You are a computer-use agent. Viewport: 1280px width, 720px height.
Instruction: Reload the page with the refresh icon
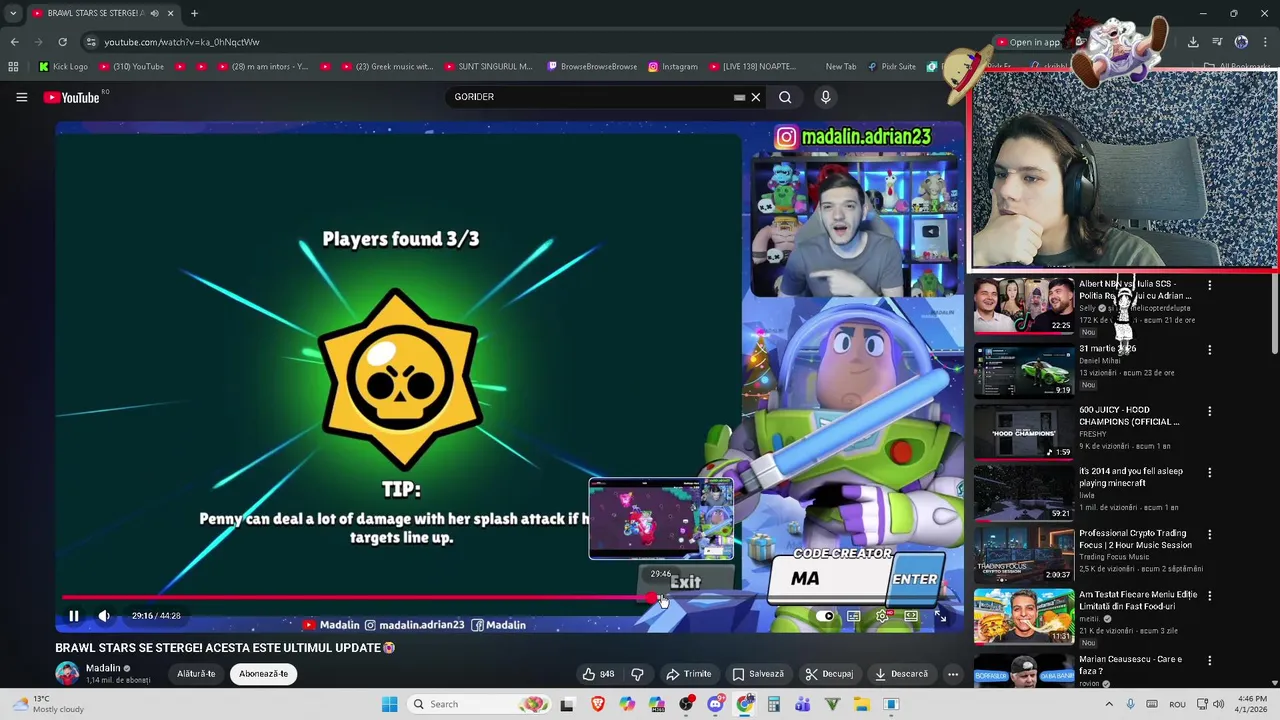[62, 42]
